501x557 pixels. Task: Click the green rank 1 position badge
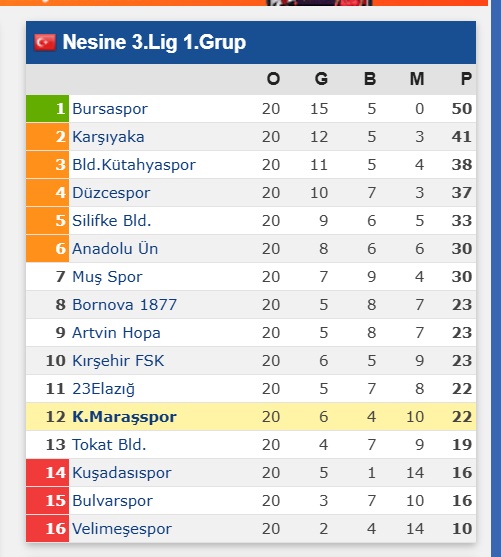coord(48,109)
